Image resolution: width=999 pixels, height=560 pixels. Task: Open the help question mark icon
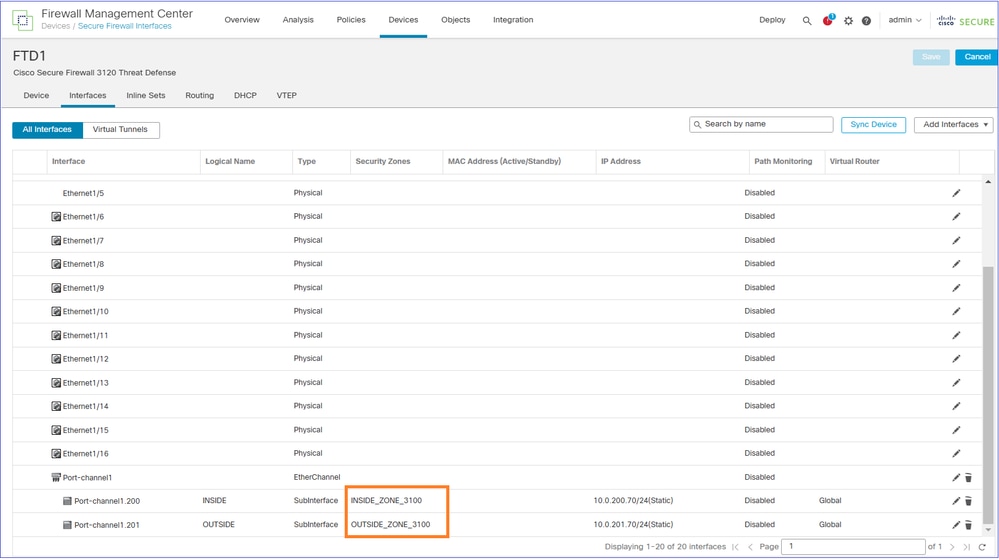(x=866, y=20)
